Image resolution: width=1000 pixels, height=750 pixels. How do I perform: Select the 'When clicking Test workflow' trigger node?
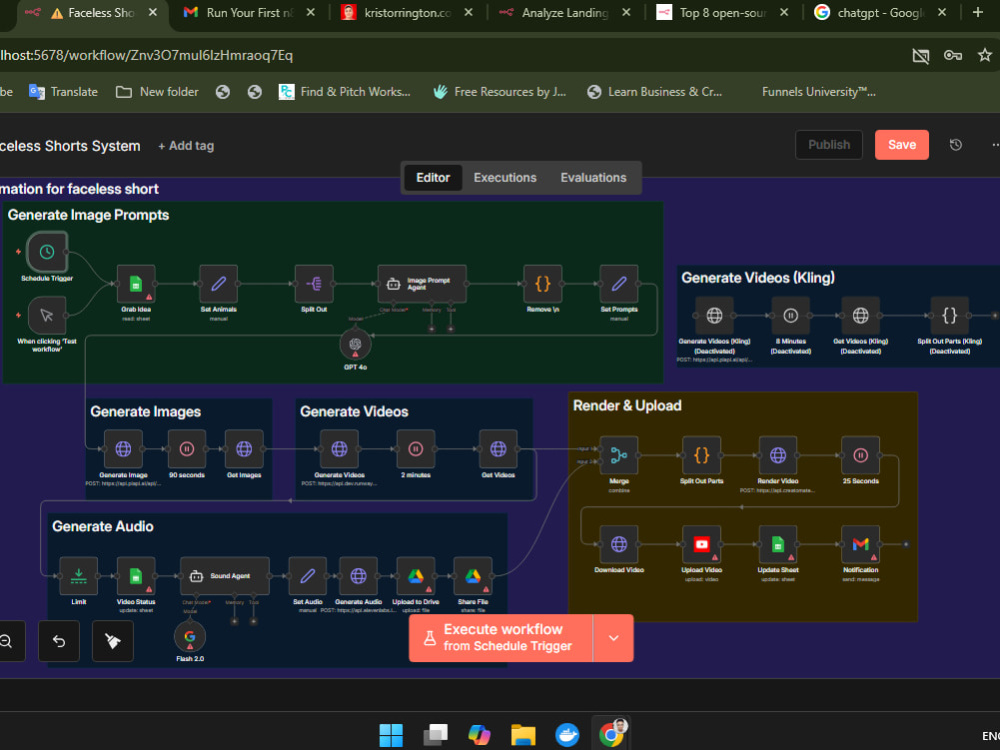pos(47,315)
